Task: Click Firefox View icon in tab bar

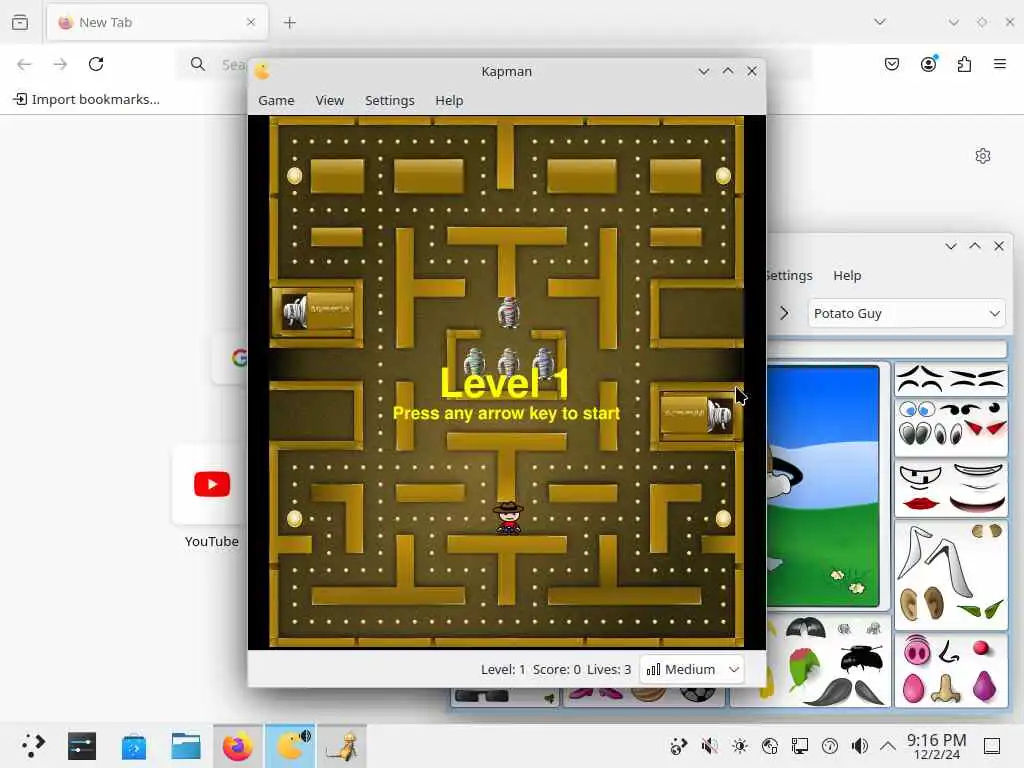Action: click(20, 23)
